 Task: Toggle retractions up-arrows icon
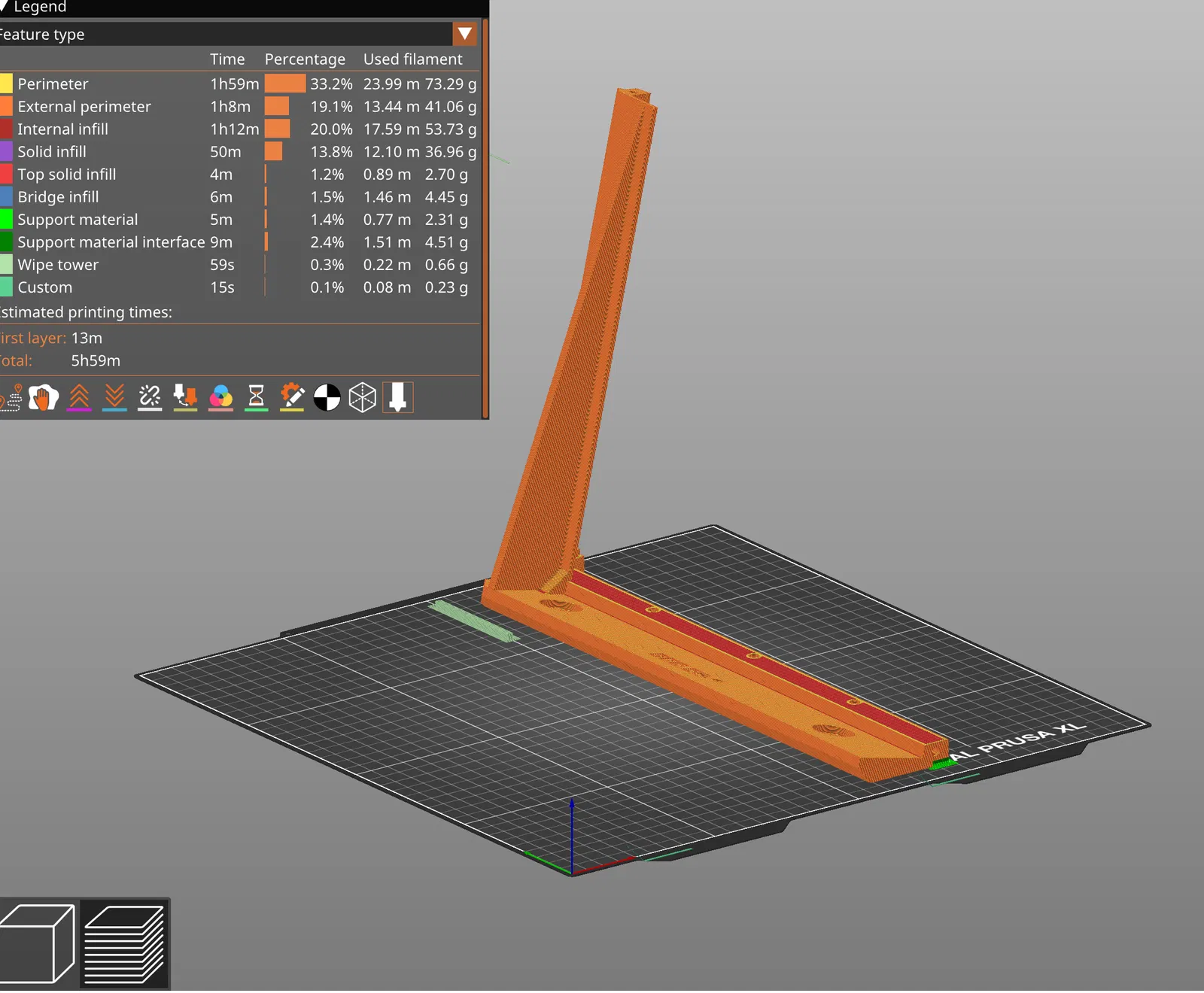(79, 397)
